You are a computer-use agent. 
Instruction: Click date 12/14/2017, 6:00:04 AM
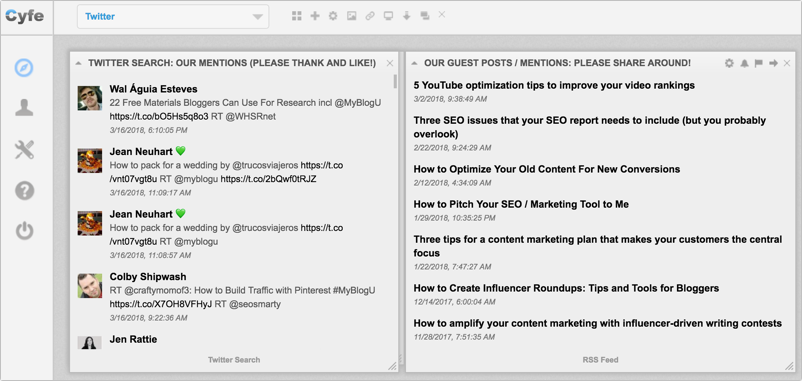[x=454, y=302]
